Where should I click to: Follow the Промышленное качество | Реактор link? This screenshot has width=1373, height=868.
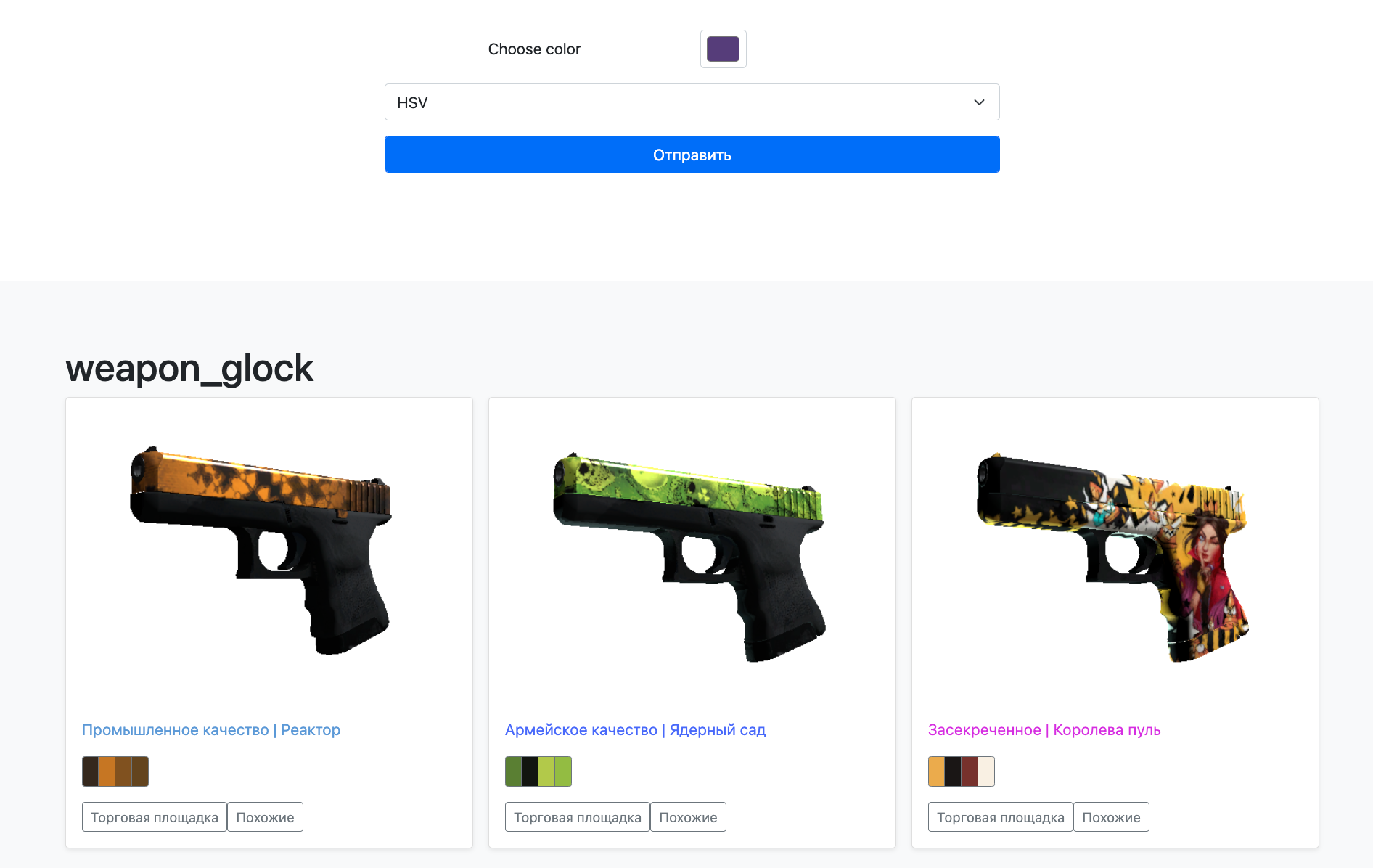(x=211, y=730)
